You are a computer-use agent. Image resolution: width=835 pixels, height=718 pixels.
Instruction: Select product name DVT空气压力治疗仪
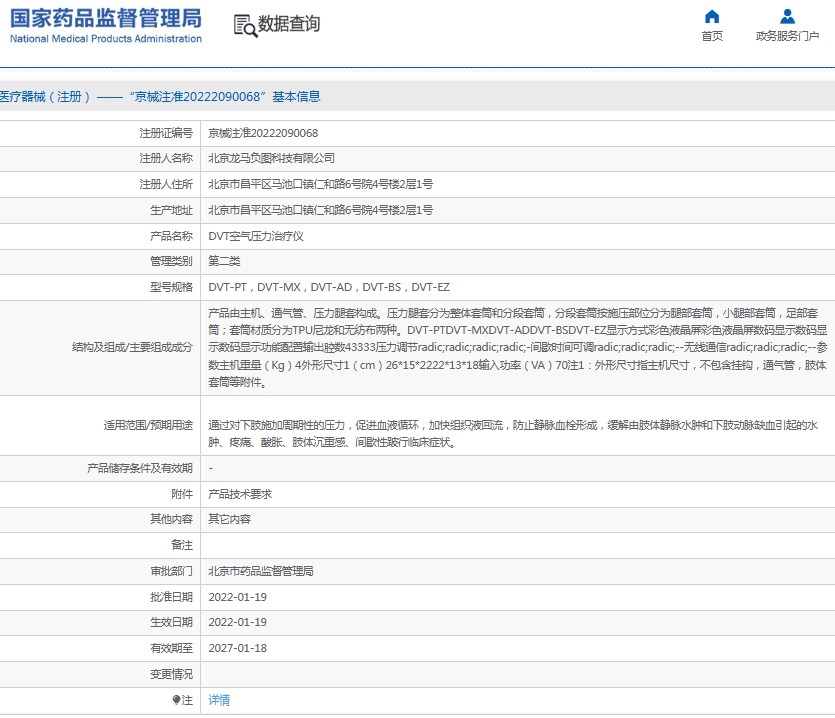(x=256, y=236)
